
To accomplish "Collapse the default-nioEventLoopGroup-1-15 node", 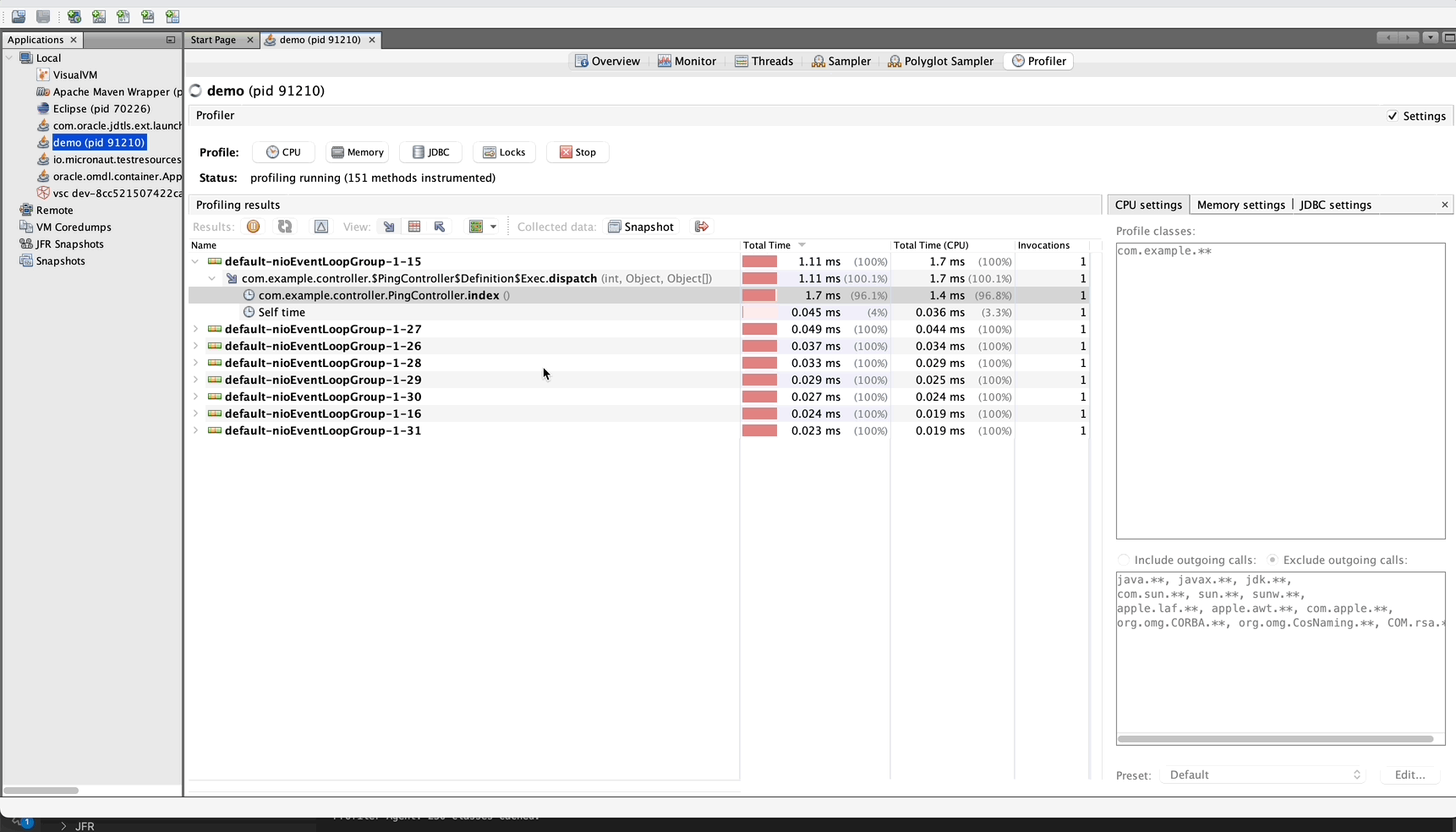I will (195, 261).
